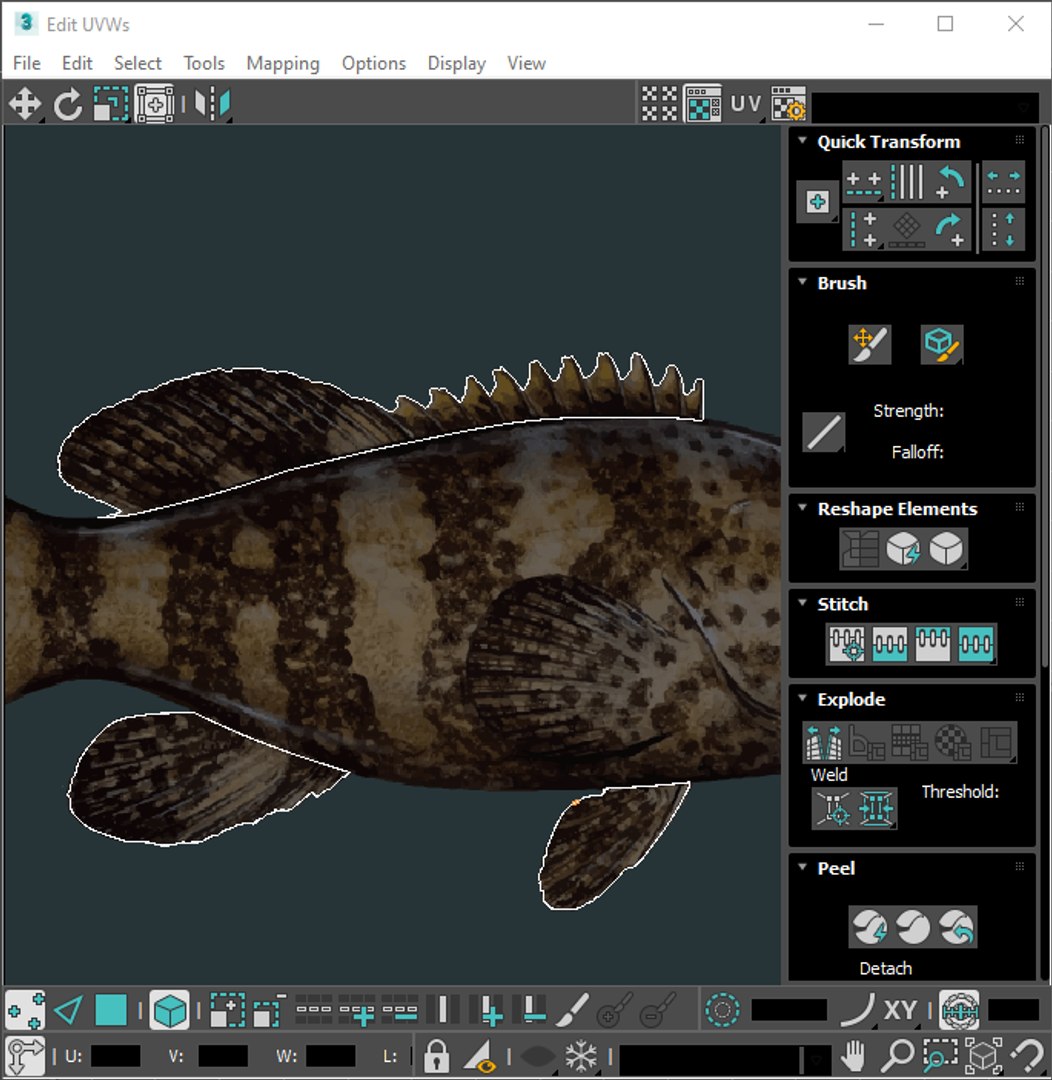Toggle Select By Element UV mode
This screenshot has width=1052, height=1080.
click(x=169, y=1011)
